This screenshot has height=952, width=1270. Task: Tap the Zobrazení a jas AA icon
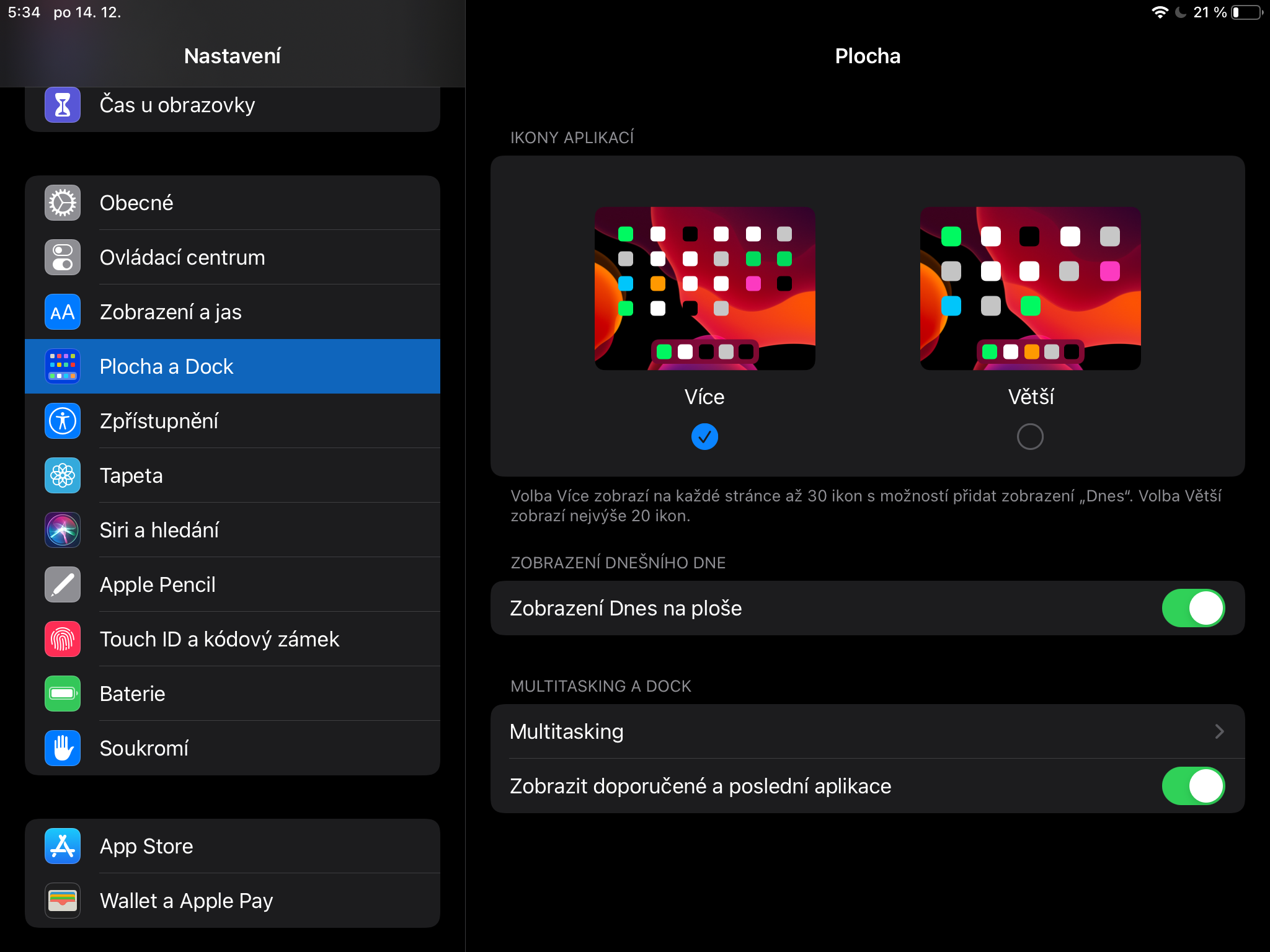62,312
